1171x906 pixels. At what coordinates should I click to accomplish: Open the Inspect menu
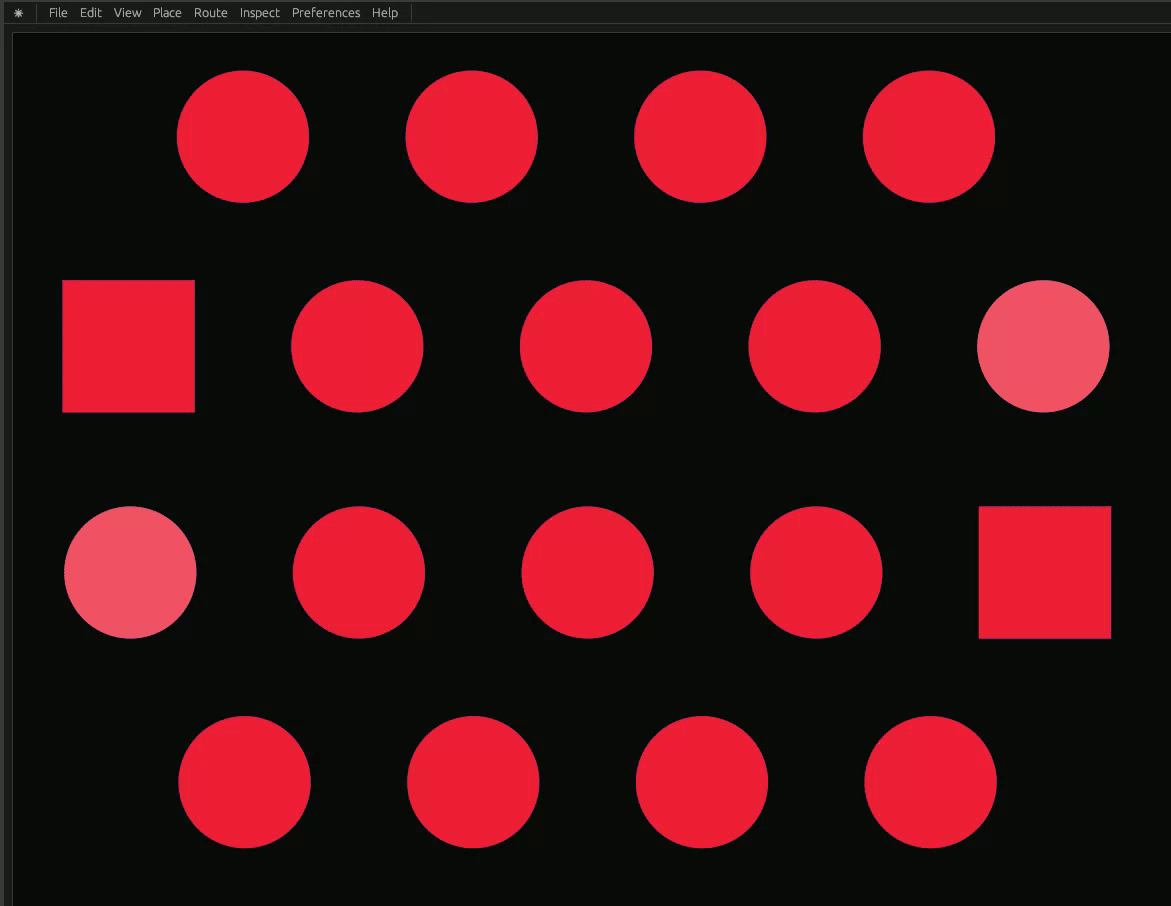259,13
